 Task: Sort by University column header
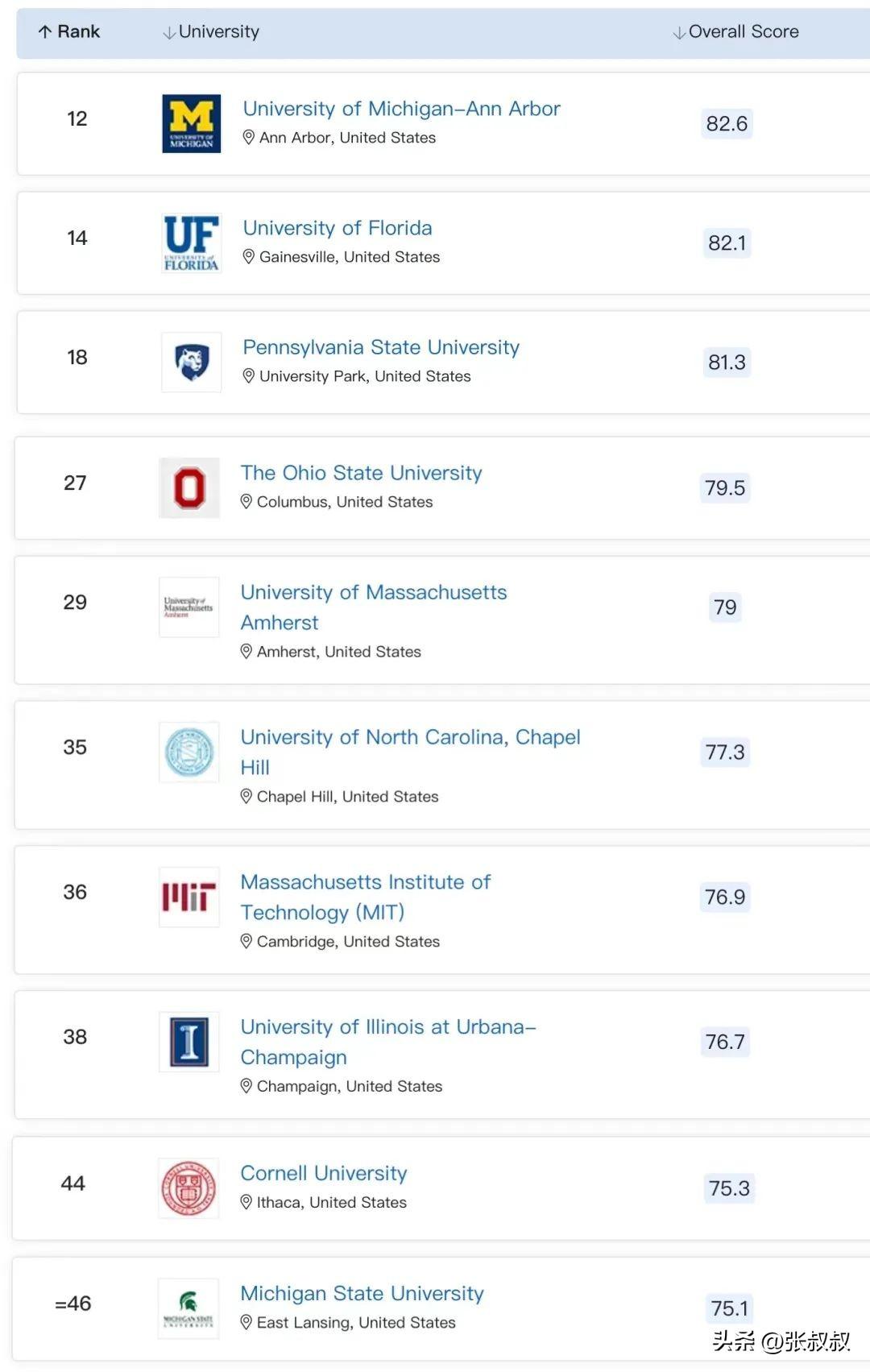click(211, 32)
